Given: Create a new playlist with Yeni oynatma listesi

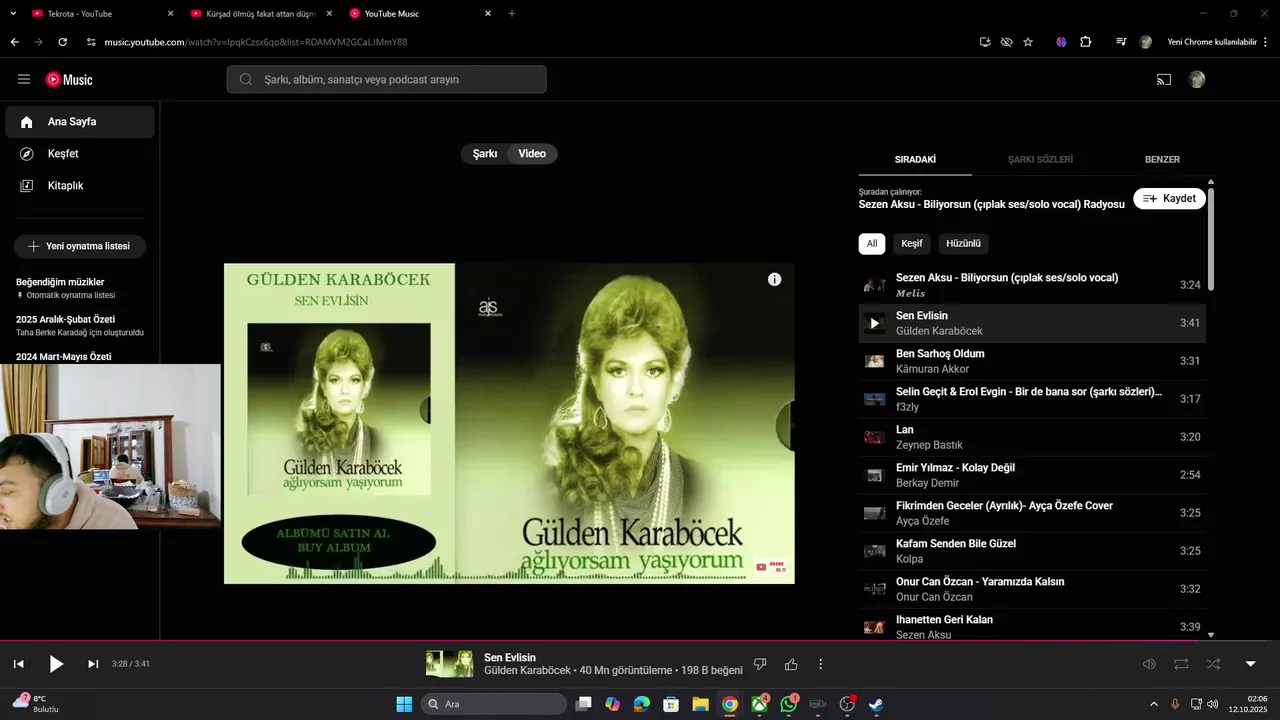Looking at the screenshot, I should [x=80, y=246].
